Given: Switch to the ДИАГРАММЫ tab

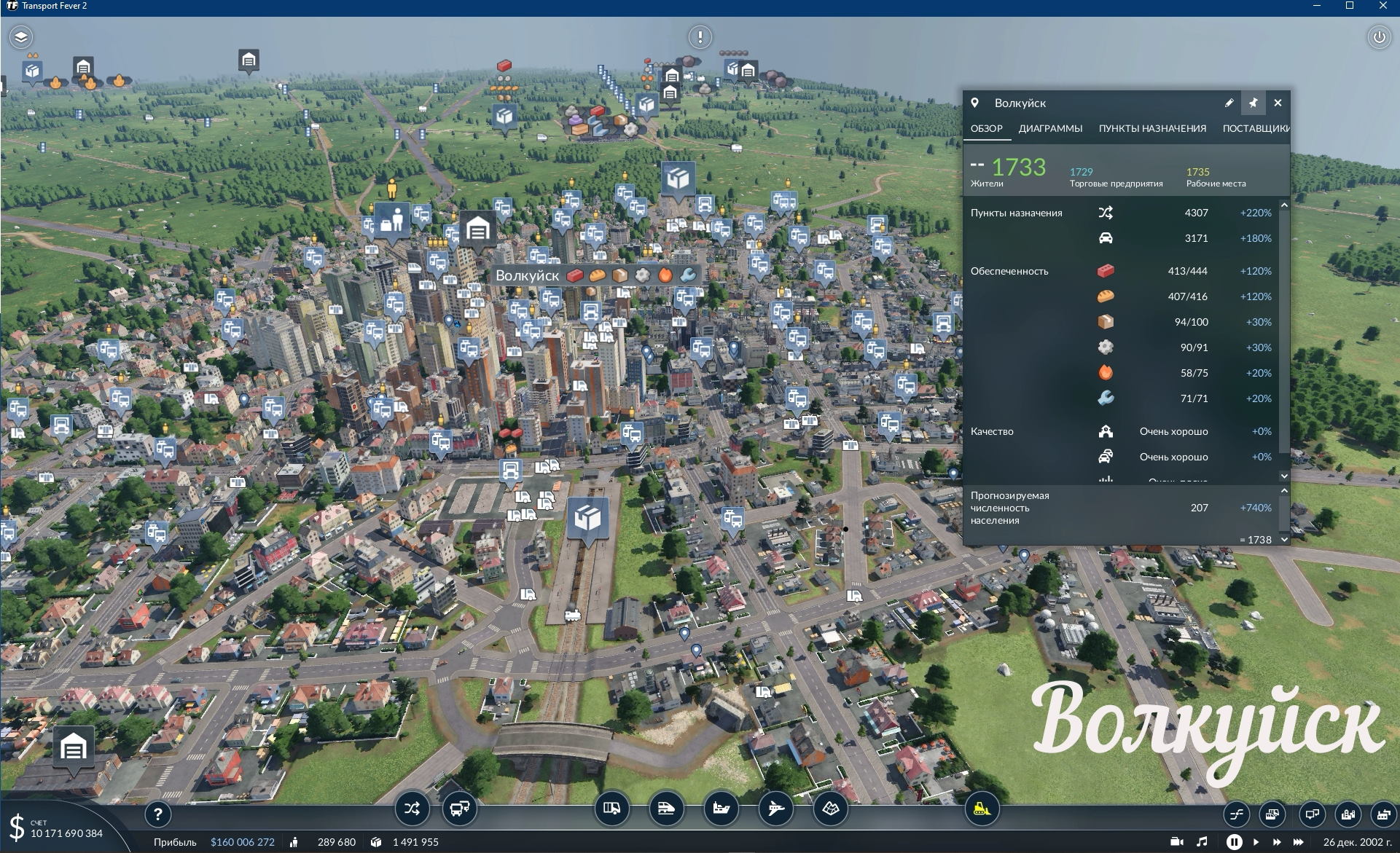Looking at the screenshot, I should [x=1050, y=128].
